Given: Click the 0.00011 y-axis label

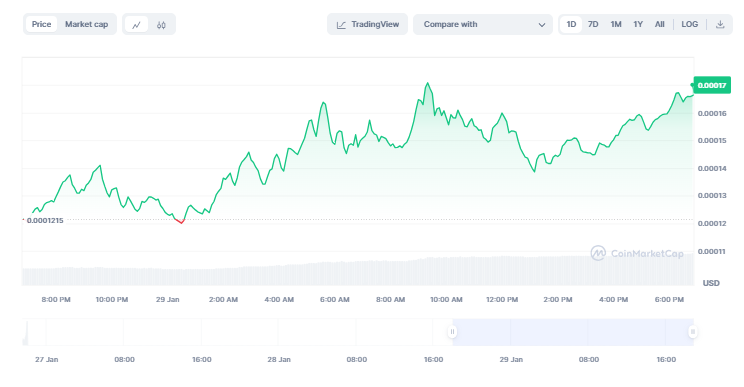Looking at the screenshot, I should coord(712,251).
